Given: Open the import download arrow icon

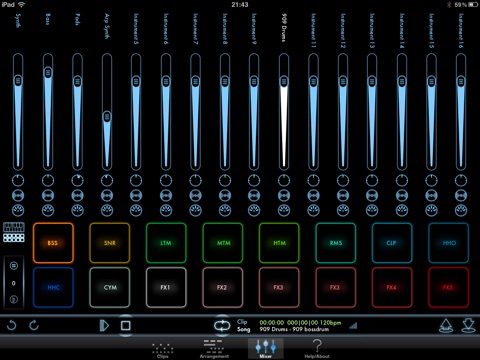Looking at the screenshot, I should [x=468, y=325].
